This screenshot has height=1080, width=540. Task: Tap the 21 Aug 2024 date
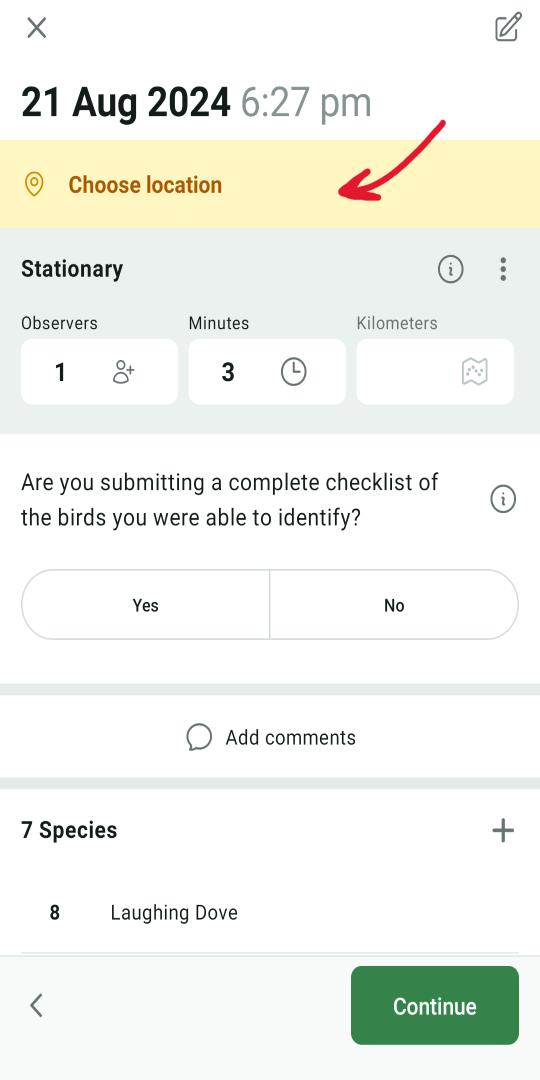[125, 103]
